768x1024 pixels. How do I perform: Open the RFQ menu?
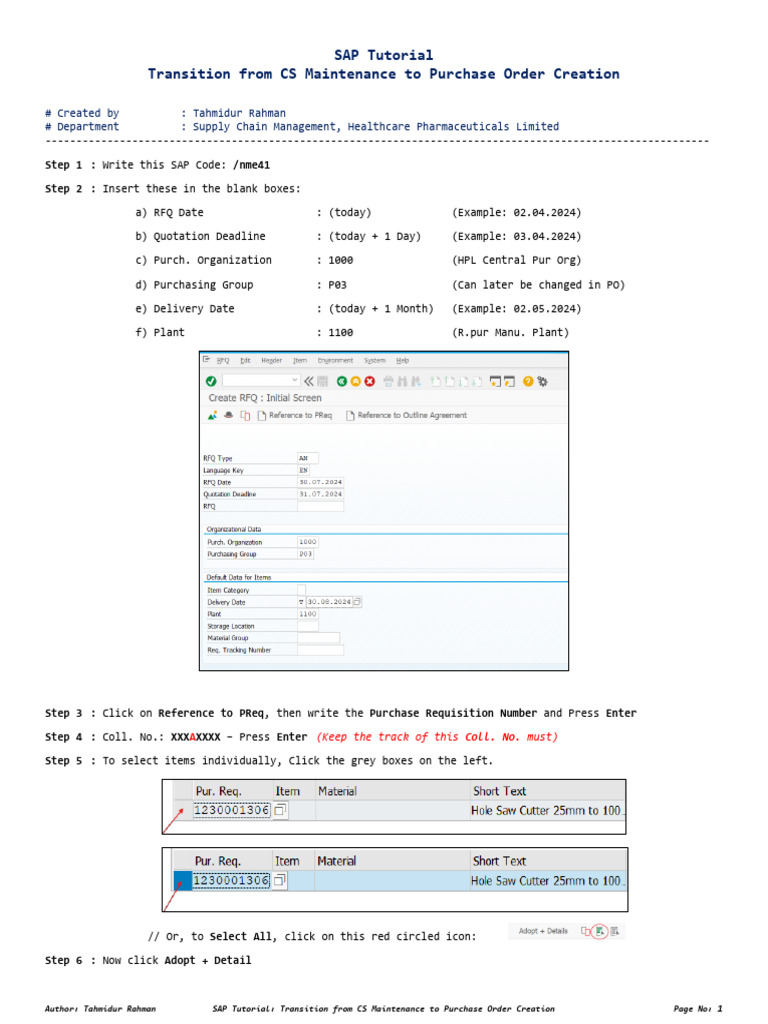click(x=223, y=360)
